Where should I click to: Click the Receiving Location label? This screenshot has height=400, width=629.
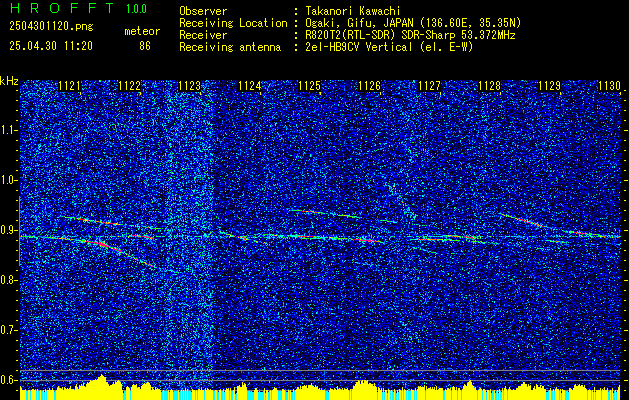233,24
